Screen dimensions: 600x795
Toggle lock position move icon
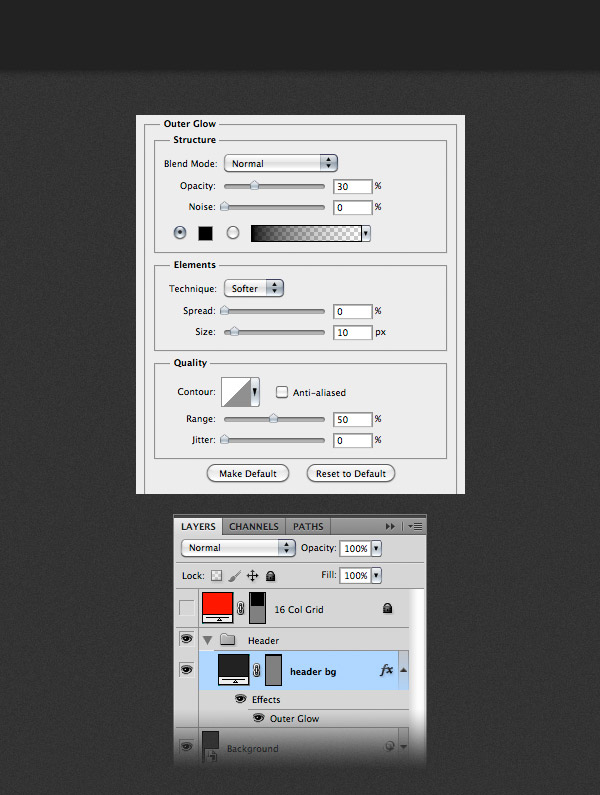click(x=253, y=575)
